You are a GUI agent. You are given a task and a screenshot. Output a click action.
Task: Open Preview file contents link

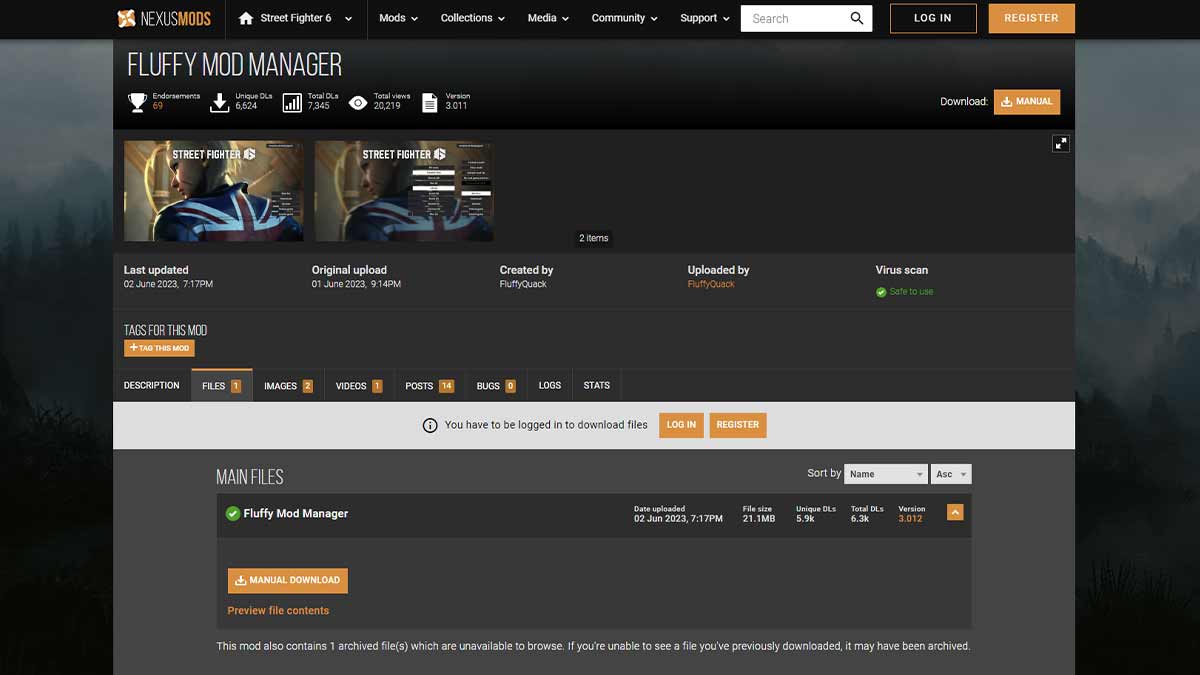[278, 610]
